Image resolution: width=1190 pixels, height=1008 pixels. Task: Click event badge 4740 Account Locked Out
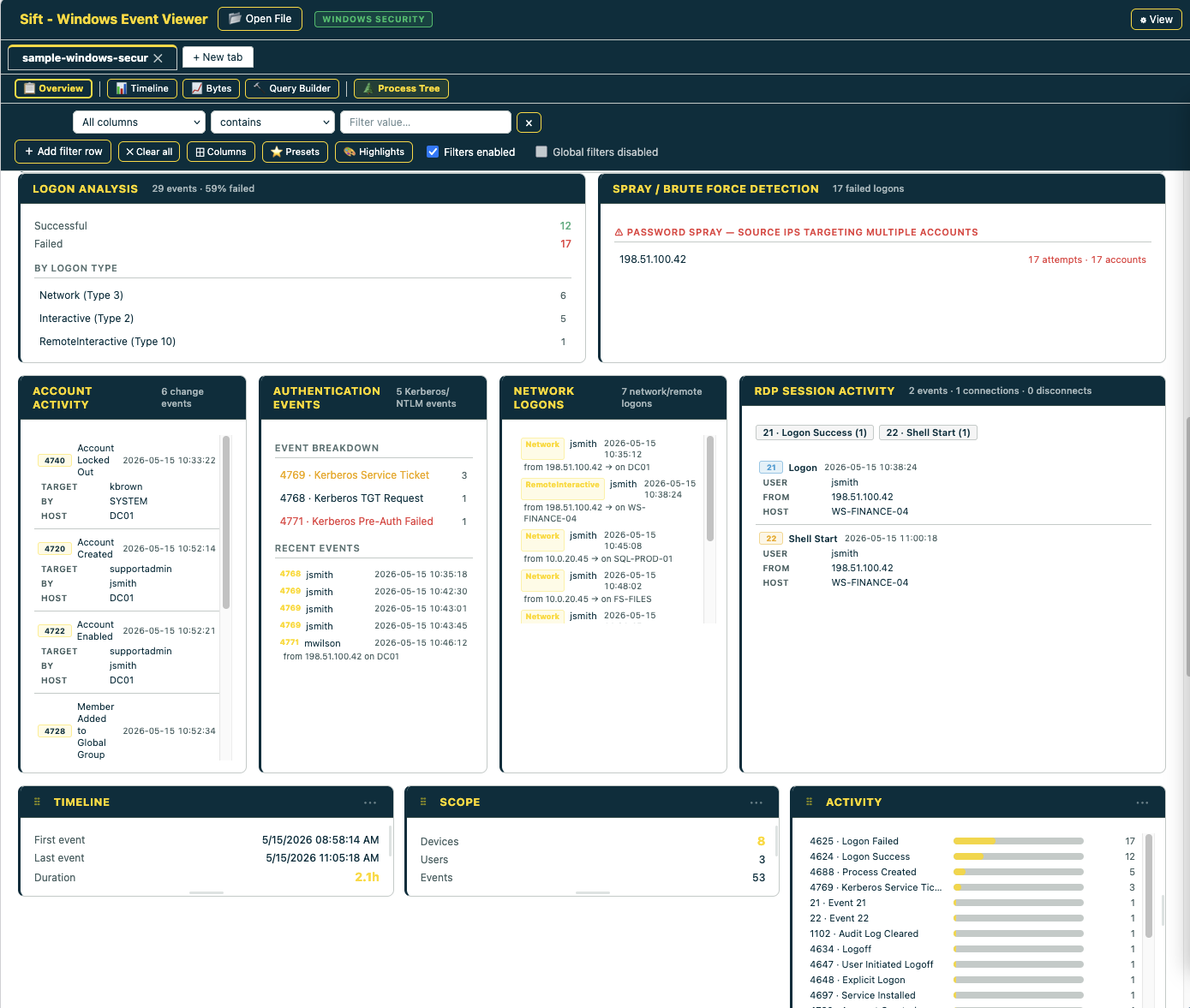tap(55, 461)
